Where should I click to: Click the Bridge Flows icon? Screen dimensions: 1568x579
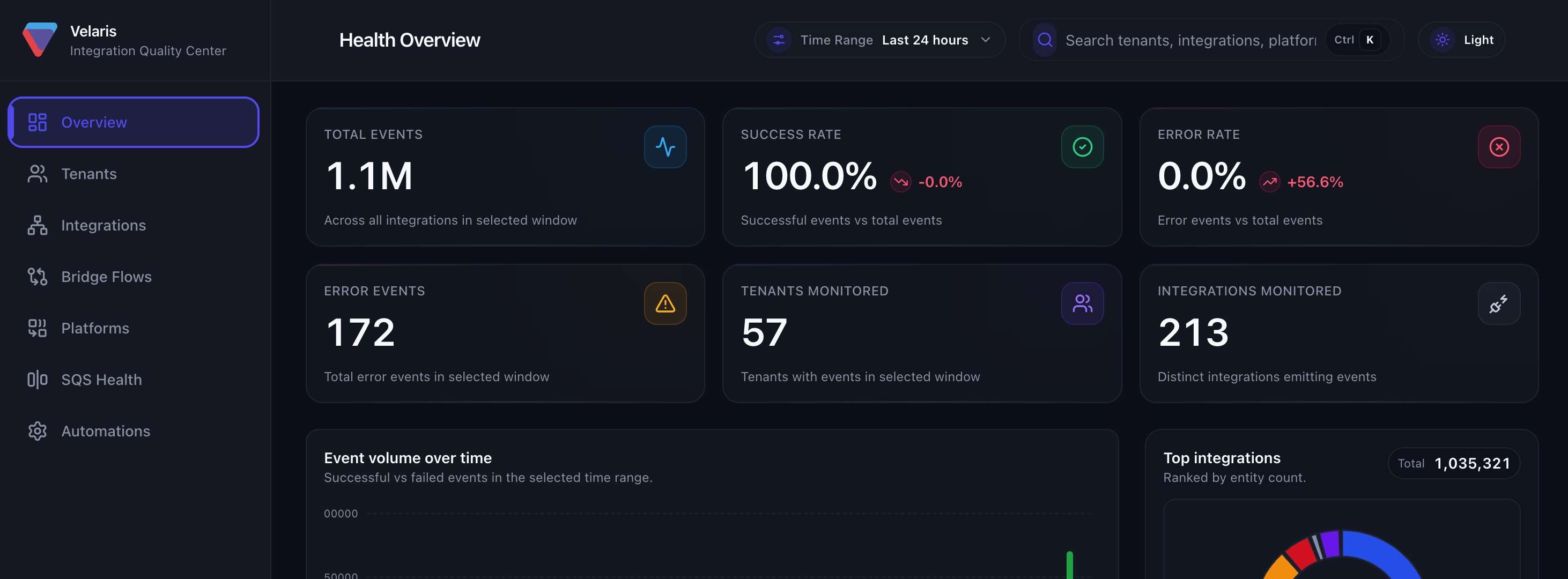click(37, 277)
